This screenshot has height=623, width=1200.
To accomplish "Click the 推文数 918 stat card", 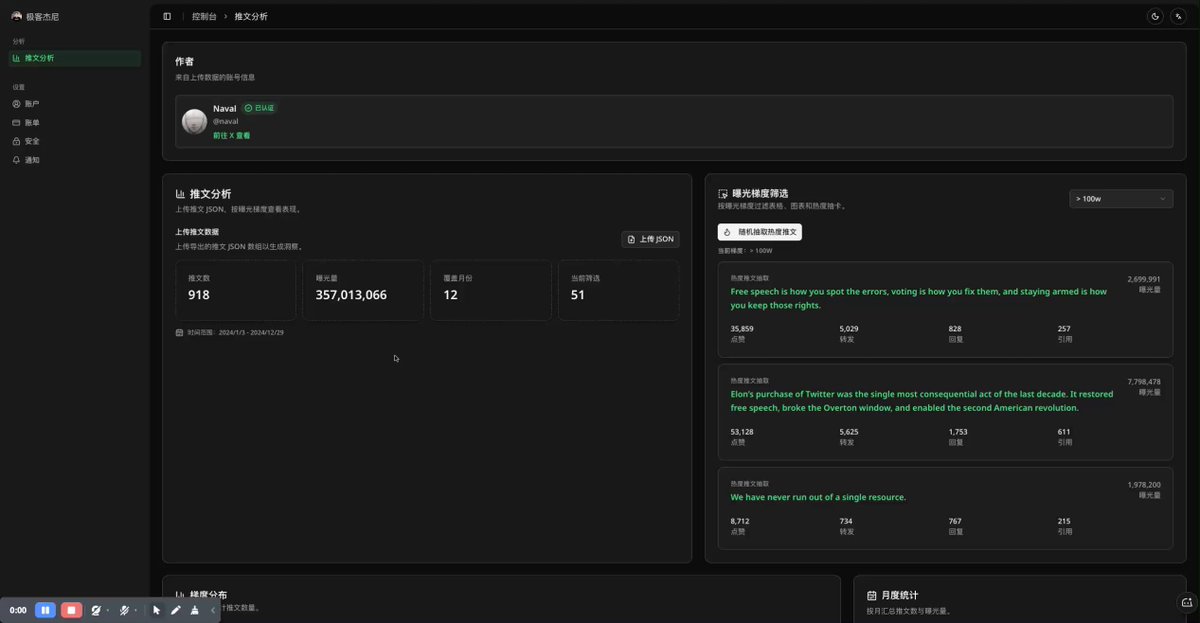I will (x=235, y=290).
